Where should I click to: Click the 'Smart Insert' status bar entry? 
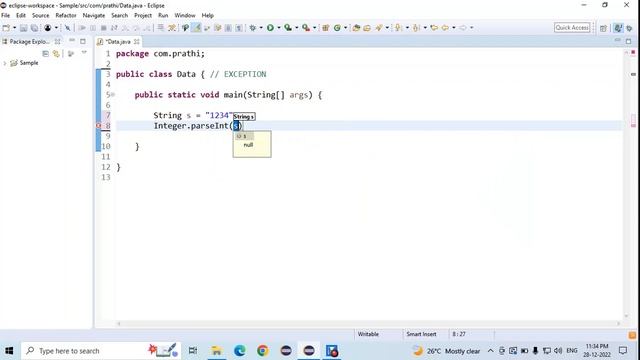point(421,334)
